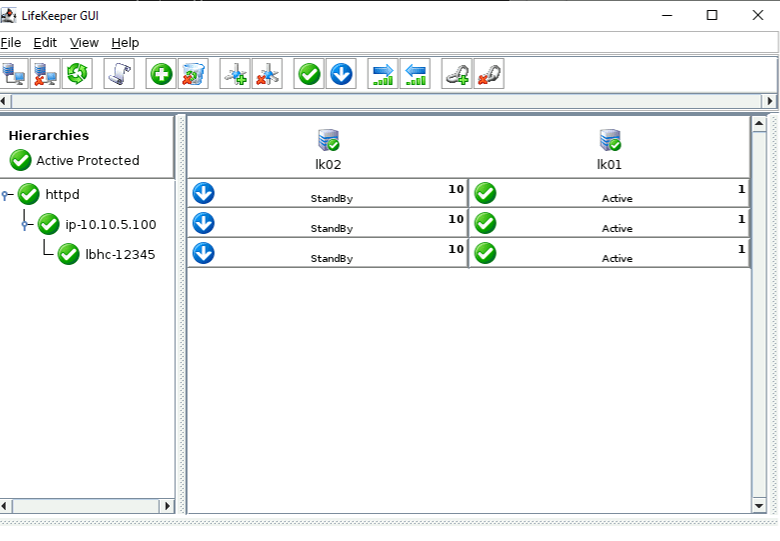
Task: Click the Connect to server toolbar icon
Action: (x=13, y=74)
